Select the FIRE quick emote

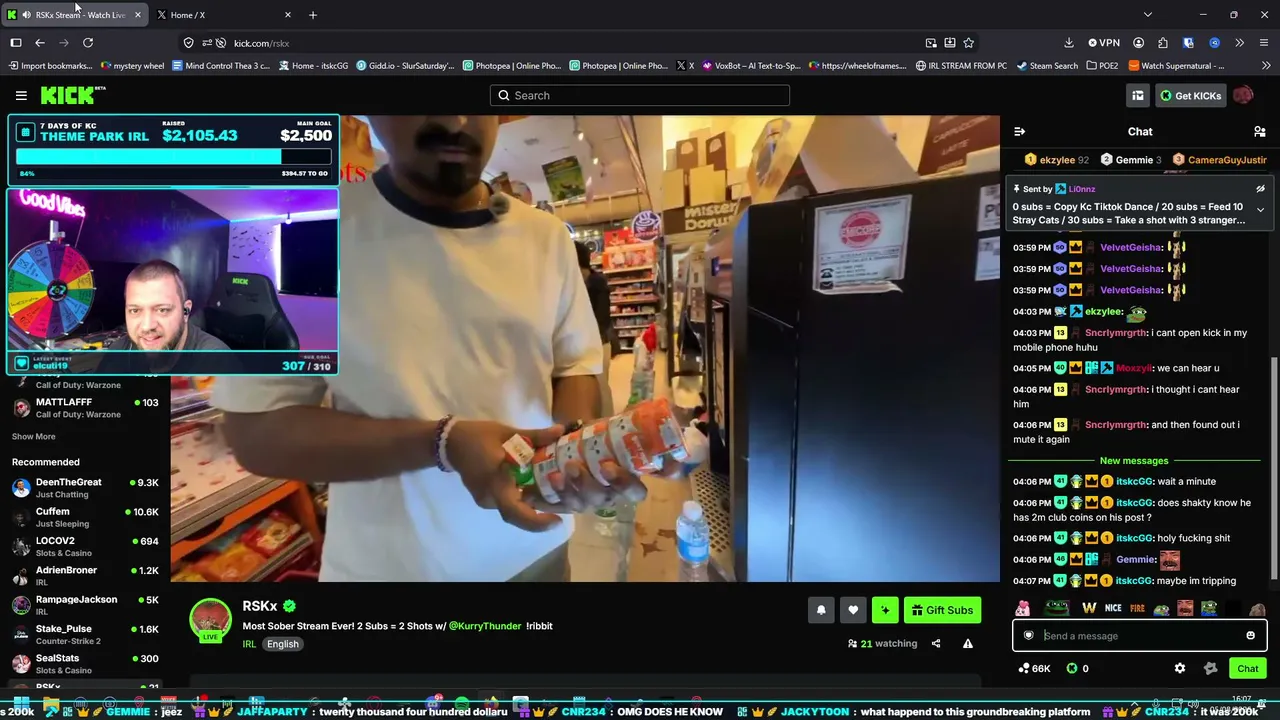pyautogui.click(x=1137, y=608)
